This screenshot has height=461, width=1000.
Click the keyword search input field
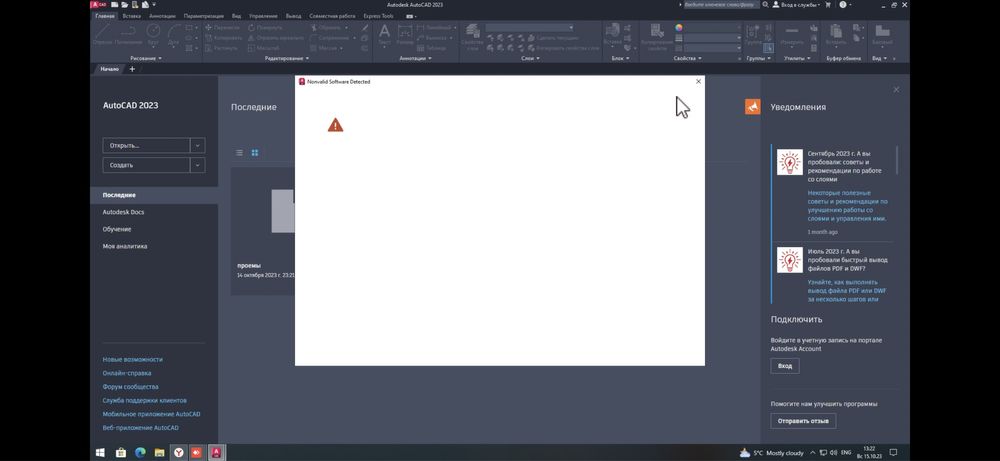(722, 4)
